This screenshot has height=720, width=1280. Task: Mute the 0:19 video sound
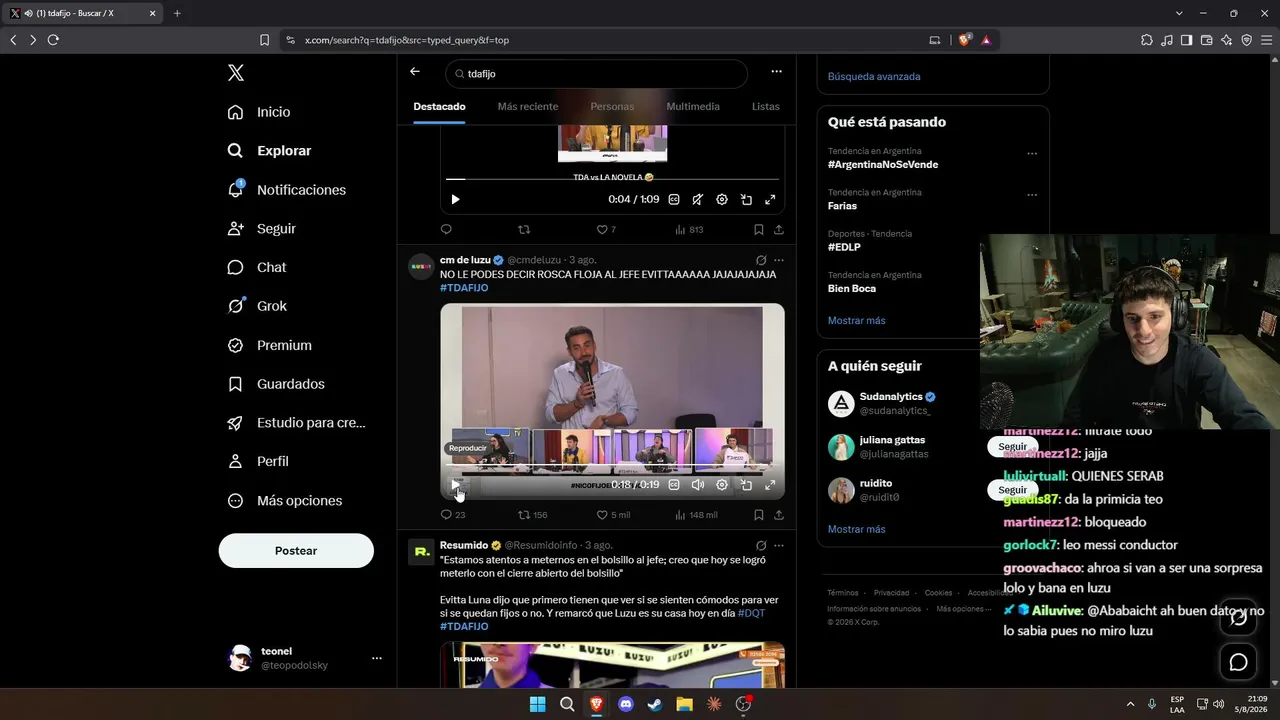(x=697, y=485)
